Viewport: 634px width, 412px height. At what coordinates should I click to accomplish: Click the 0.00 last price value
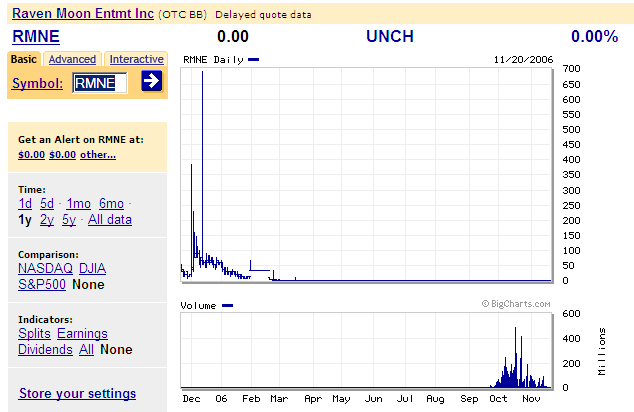coord(233,36)
